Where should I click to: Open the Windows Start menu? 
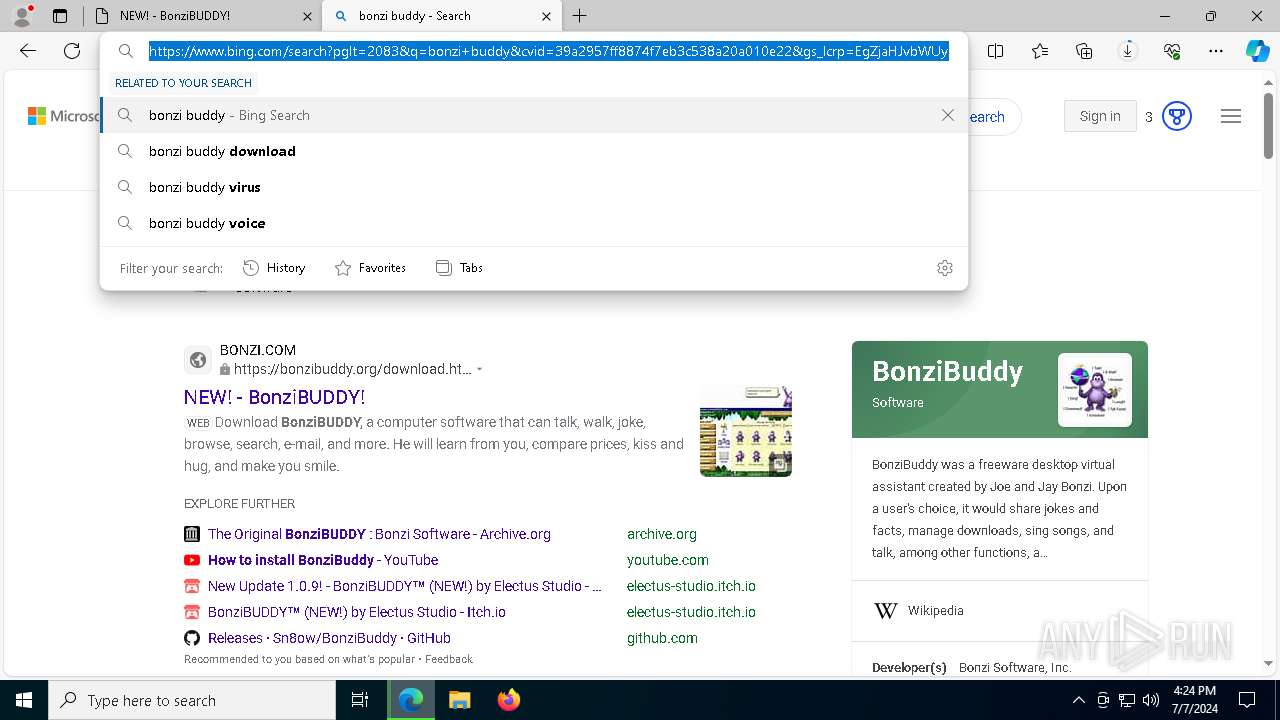point(24,700)
